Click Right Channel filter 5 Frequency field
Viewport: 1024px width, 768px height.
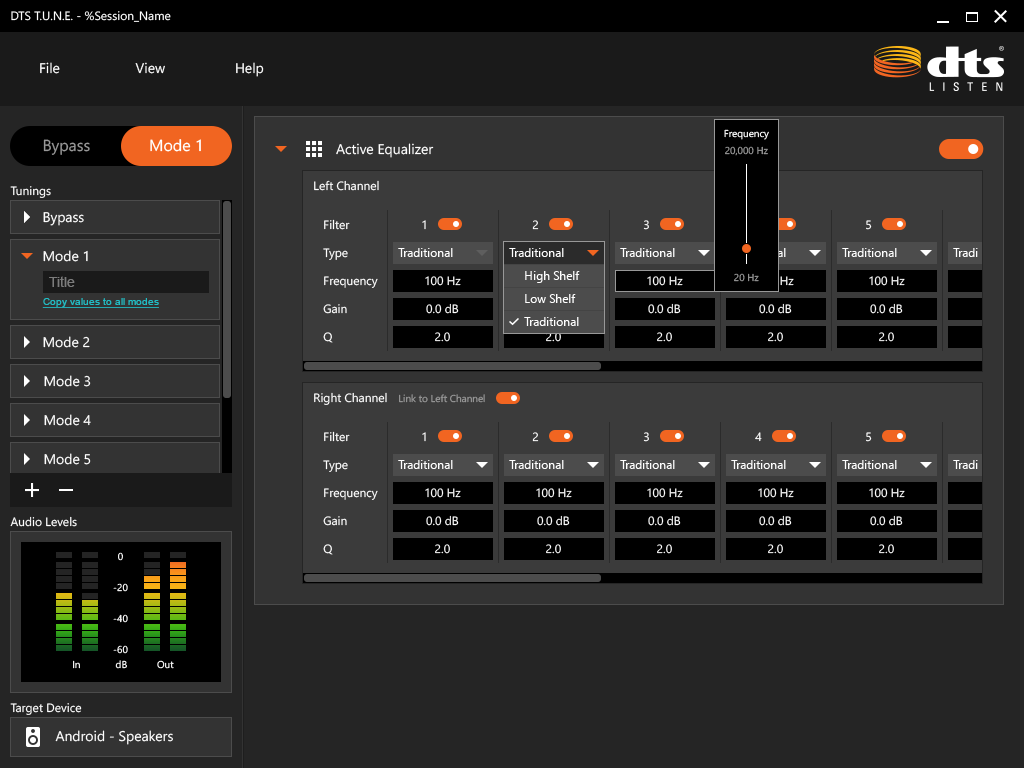click(887, 493)
